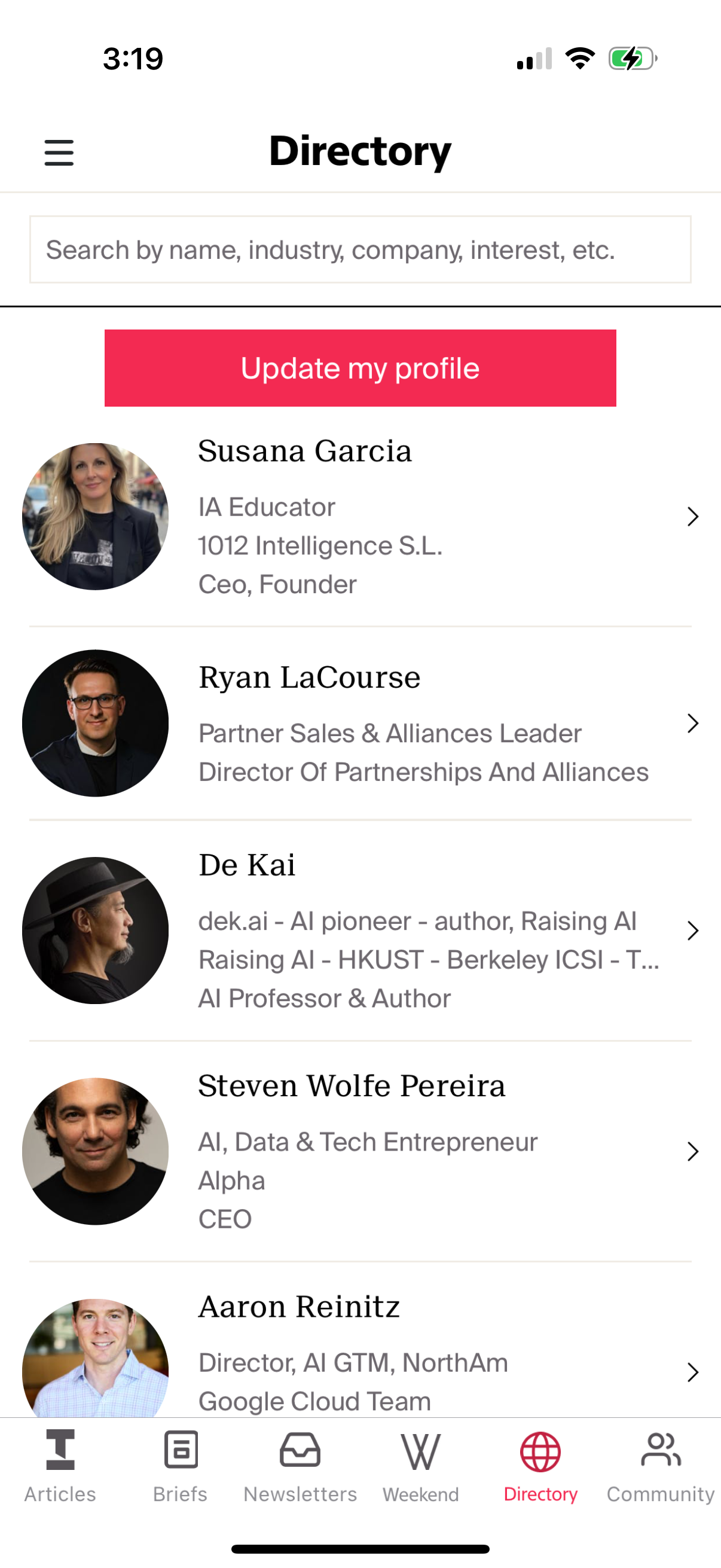Select the Articles icon in bottom bar
This screenshot has height=1568, width=721.
pyautogui.click(x=59, y=1451)
